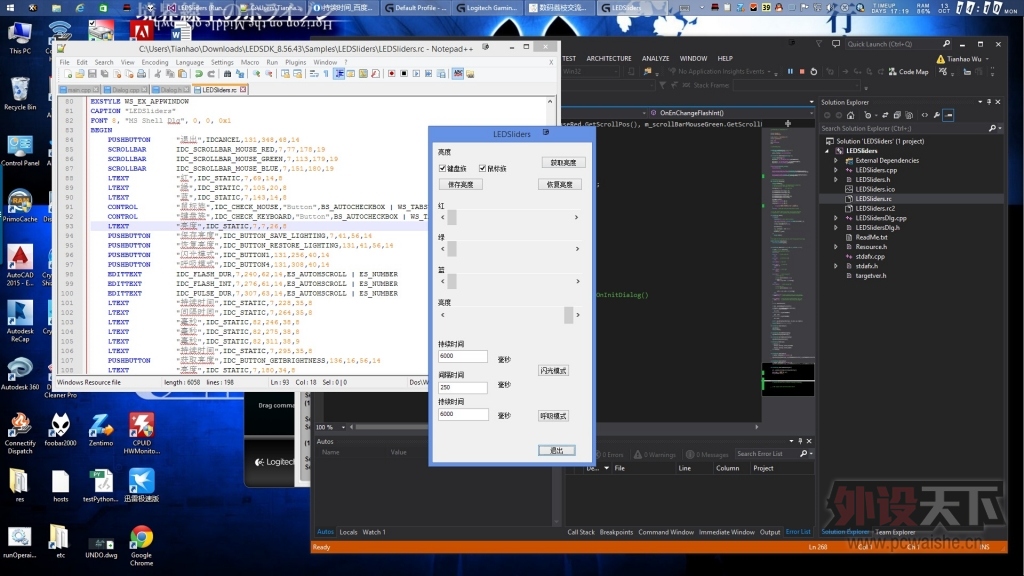The width and height of the screenshot is (1024, 576).
Task: Click the Playback macro icon in Notepad++
Action: (x=417, y=74)
